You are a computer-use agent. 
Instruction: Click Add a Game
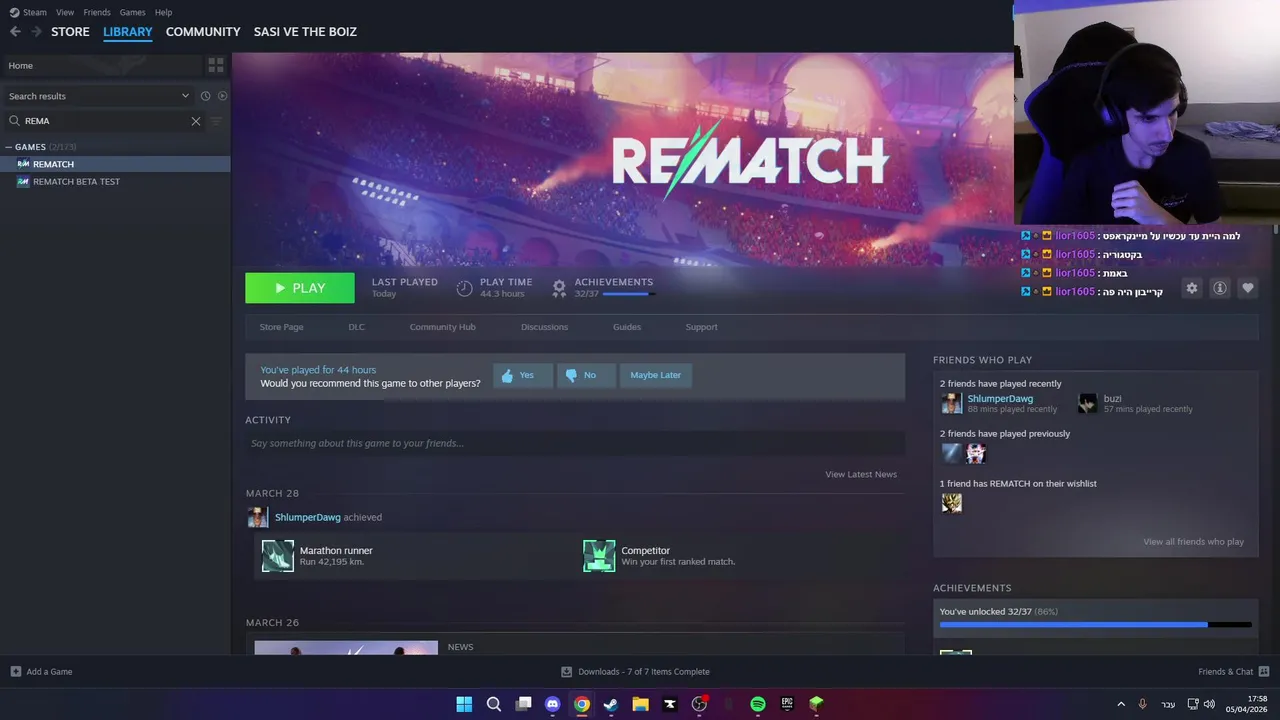pos(41,672)
